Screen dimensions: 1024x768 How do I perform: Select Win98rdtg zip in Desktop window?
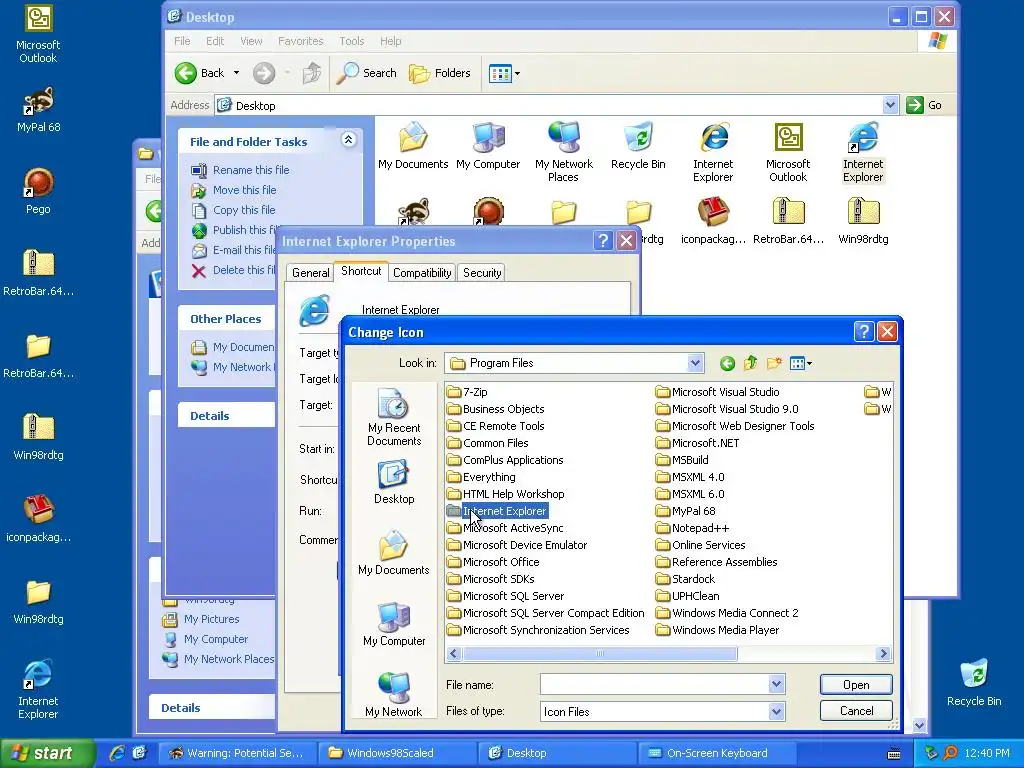tap(863, 221)
